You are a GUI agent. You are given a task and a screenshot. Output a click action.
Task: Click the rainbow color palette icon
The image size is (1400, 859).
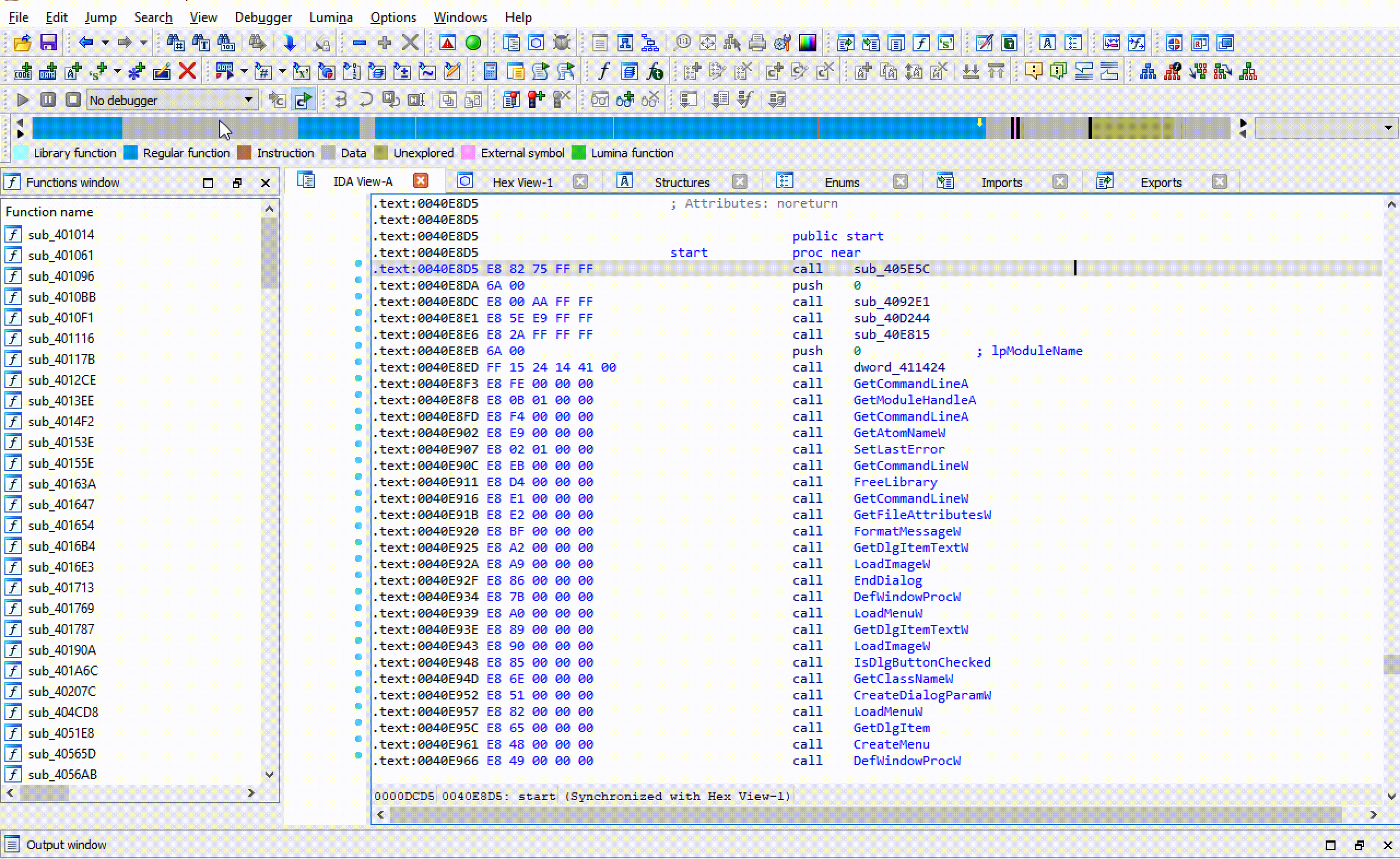tap(808, 43)
